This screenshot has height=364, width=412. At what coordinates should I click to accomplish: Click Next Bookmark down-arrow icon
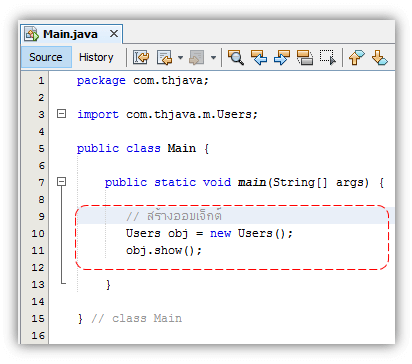[x=380, y=57]
